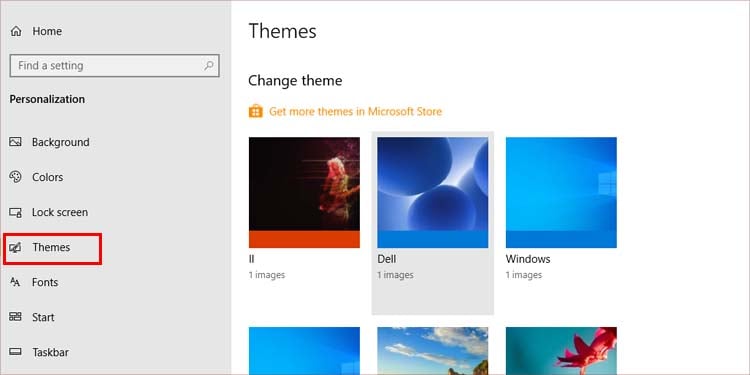This screenshot has height=375, width=750.
Task: Select the Colors palette icon
Action: (15, 177)
